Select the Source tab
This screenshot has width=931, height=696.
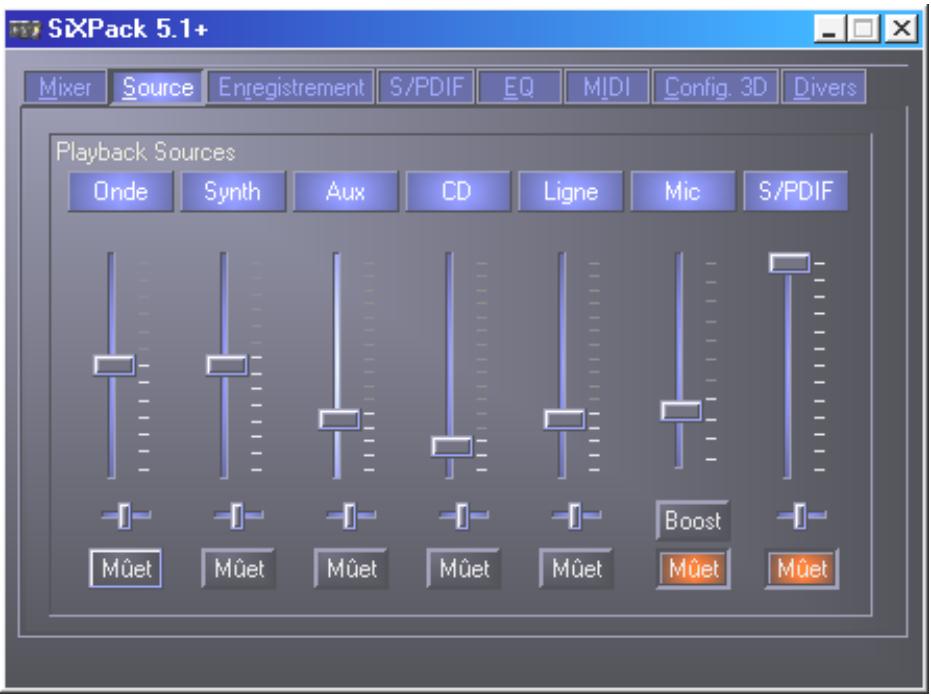point(157,87)
